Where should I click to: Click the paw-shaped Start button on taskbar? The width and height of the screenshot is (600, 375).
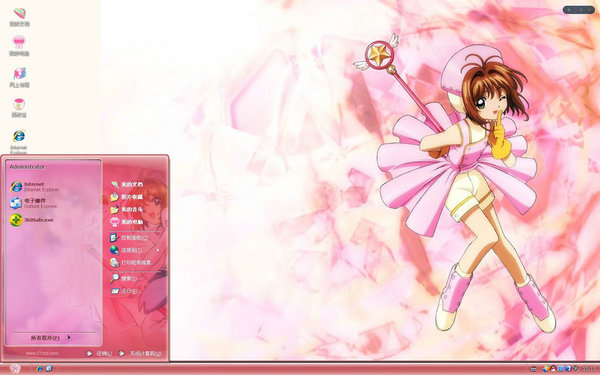(x=15, y=369)
